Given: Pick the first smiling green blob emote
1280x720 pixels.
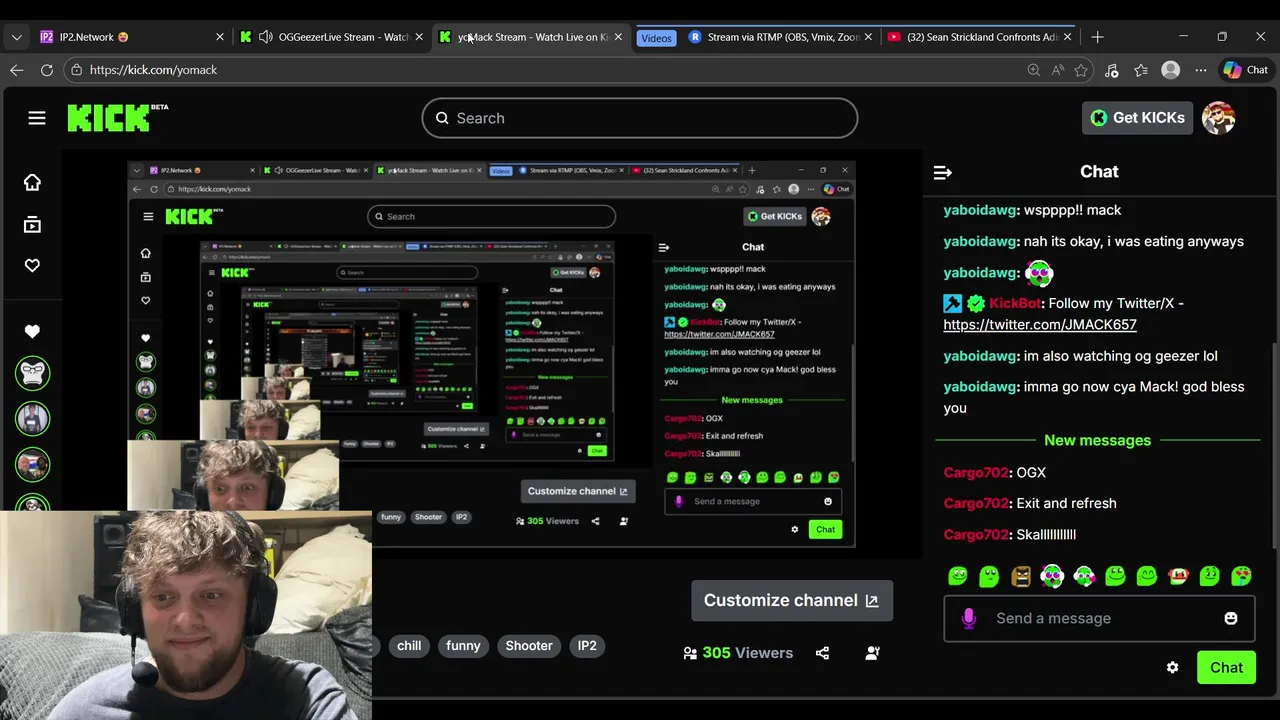Looking at the screenshot, I should pos(958,576).
